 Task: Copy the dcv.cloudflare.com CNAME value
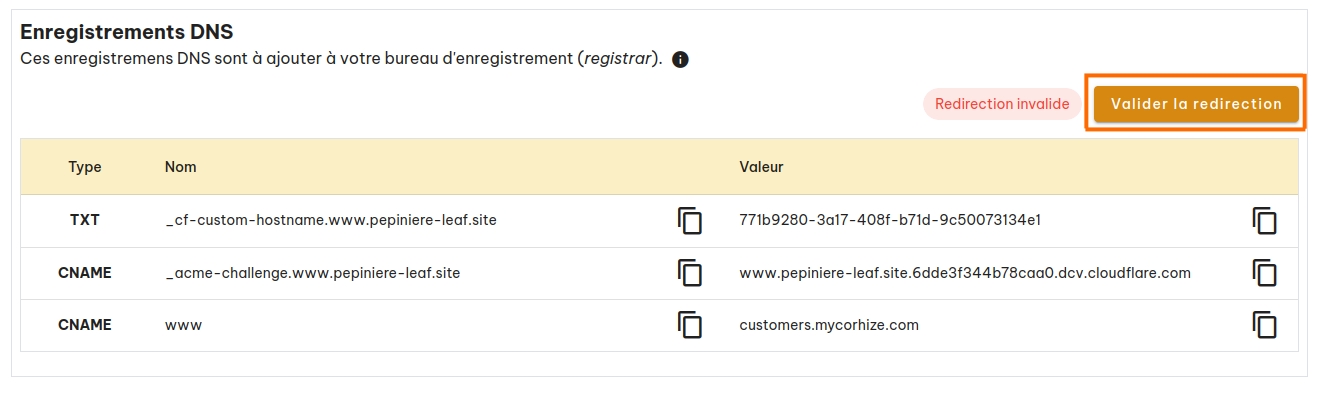(1265, 273)
